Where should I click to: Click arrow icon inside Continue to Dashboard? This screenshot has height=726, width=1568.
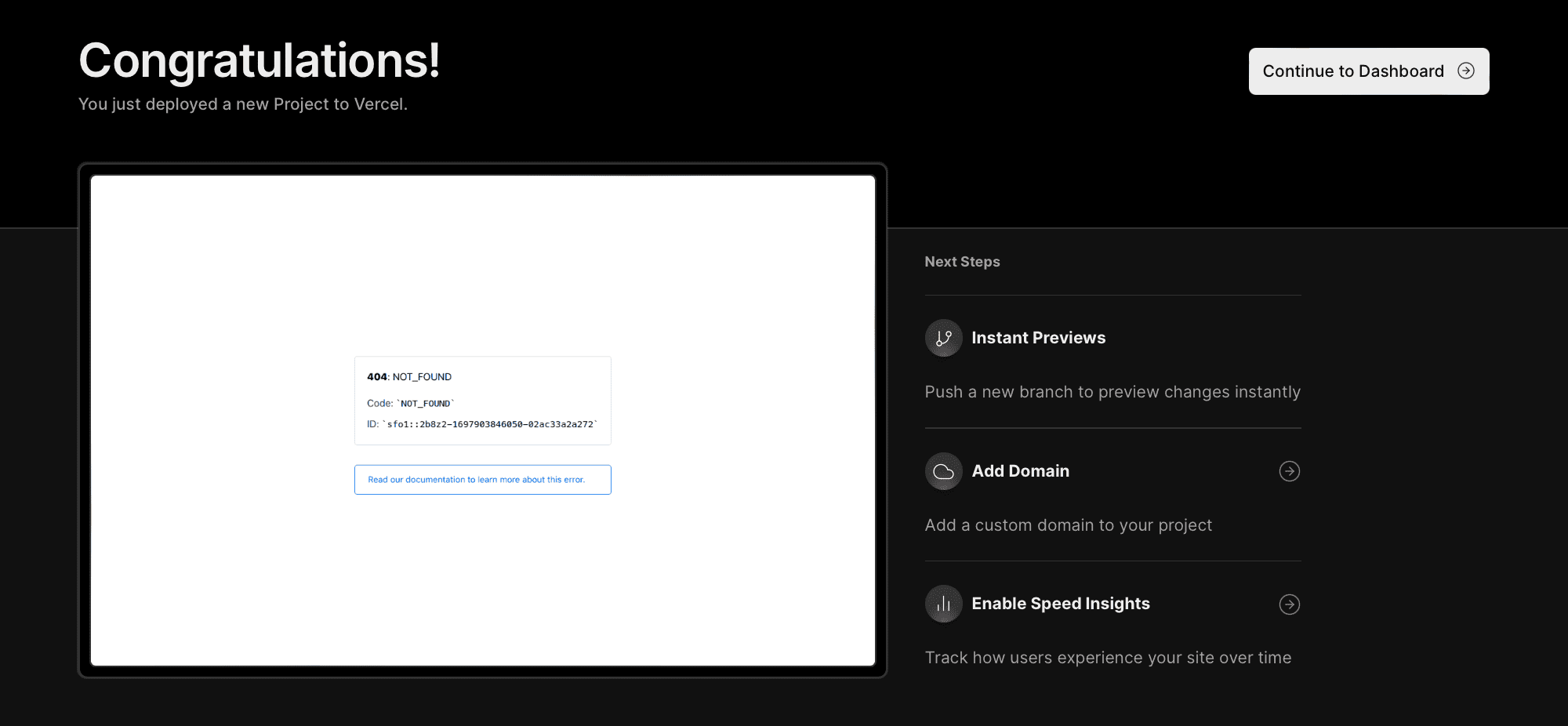(1466, 71)
